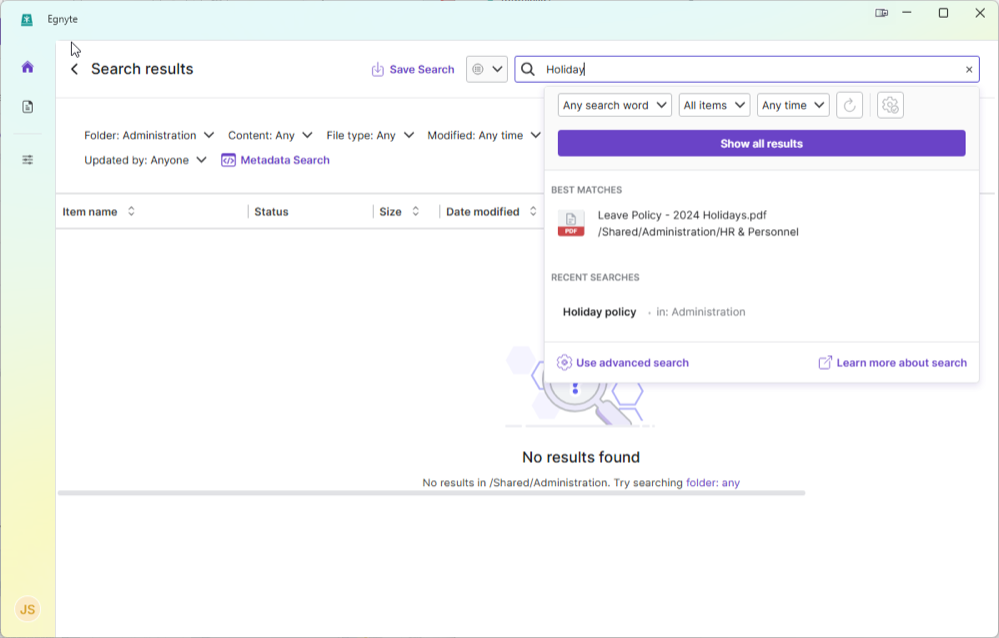Click the Home icon in the sidebar

click(27, 67)
